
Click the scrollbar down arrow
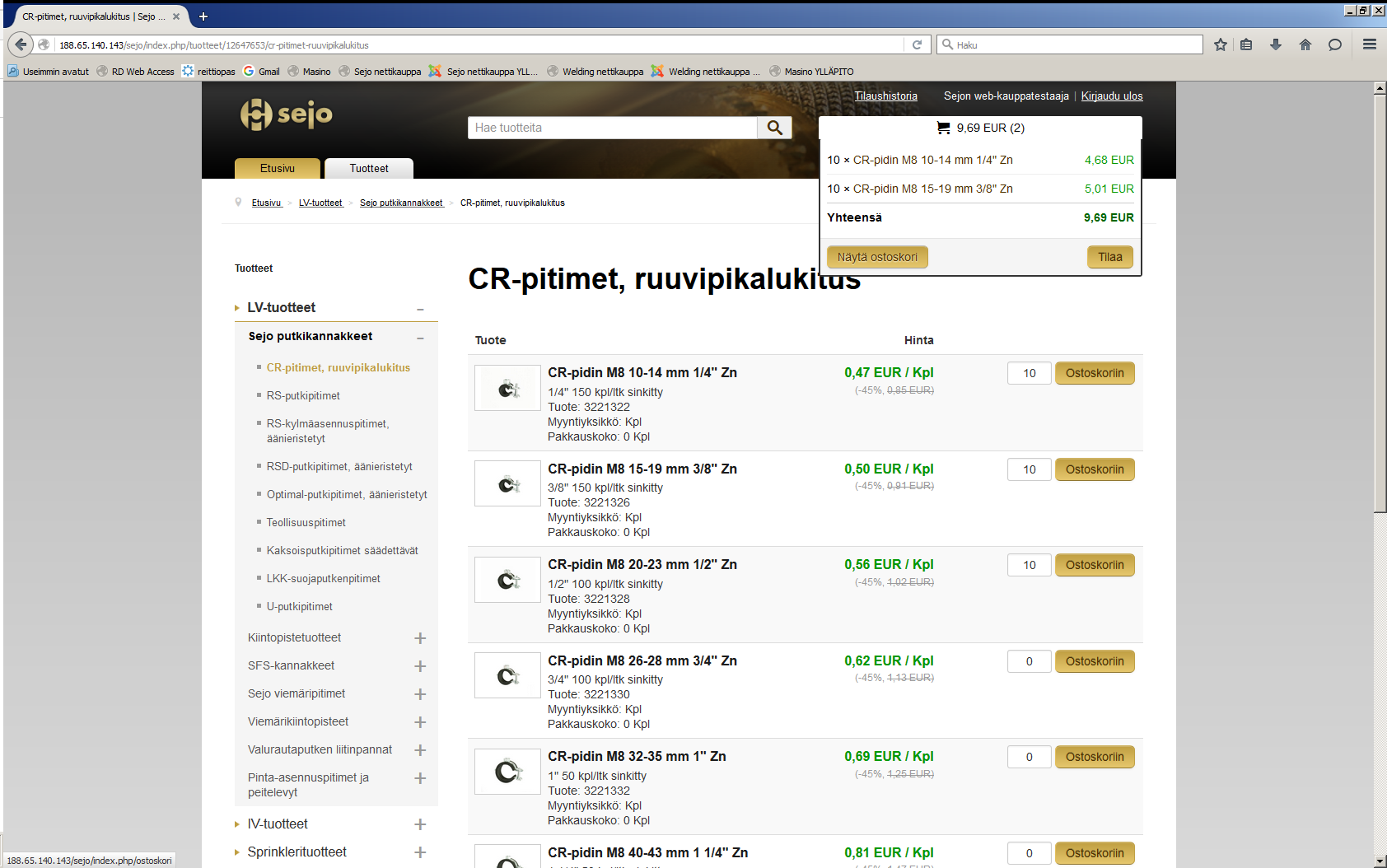(1380, 861)
